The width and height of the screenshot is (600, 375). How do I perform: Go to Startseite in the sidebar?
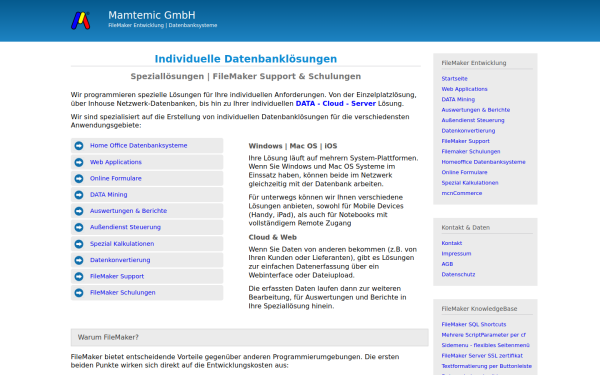454,78
